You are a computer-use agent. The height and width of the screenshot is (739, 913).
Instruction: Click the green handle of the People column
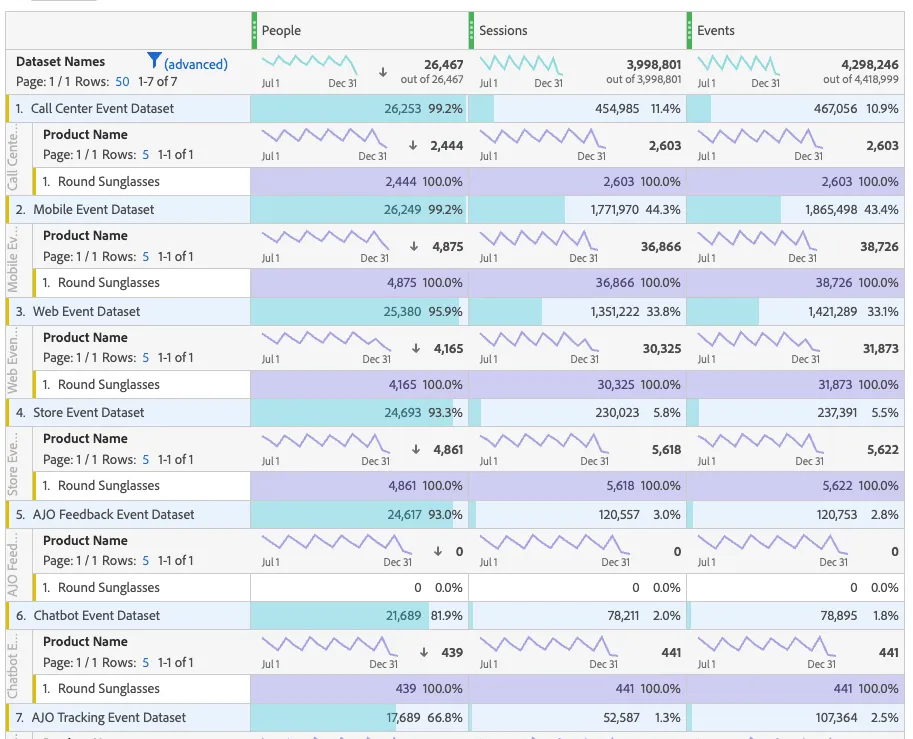(254, 30)
